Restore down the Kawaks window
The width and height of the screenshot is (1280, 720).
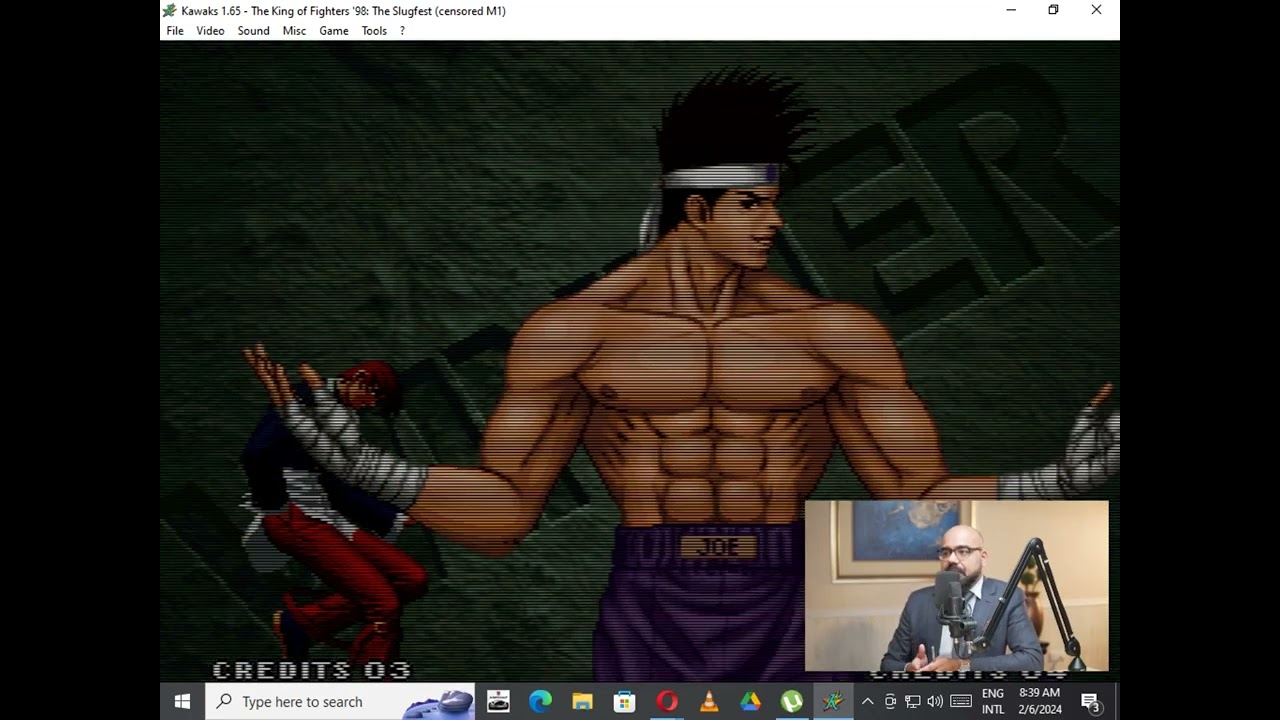pyautogui.click(x=1053, y=10)
